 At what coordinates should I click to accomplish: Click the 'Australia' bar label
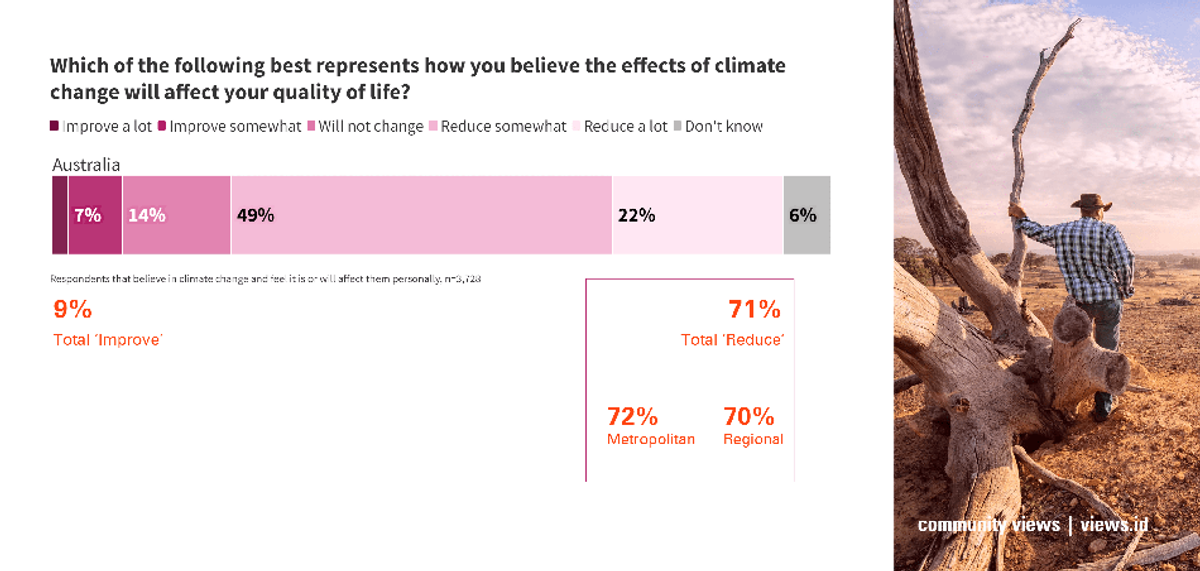86,165
